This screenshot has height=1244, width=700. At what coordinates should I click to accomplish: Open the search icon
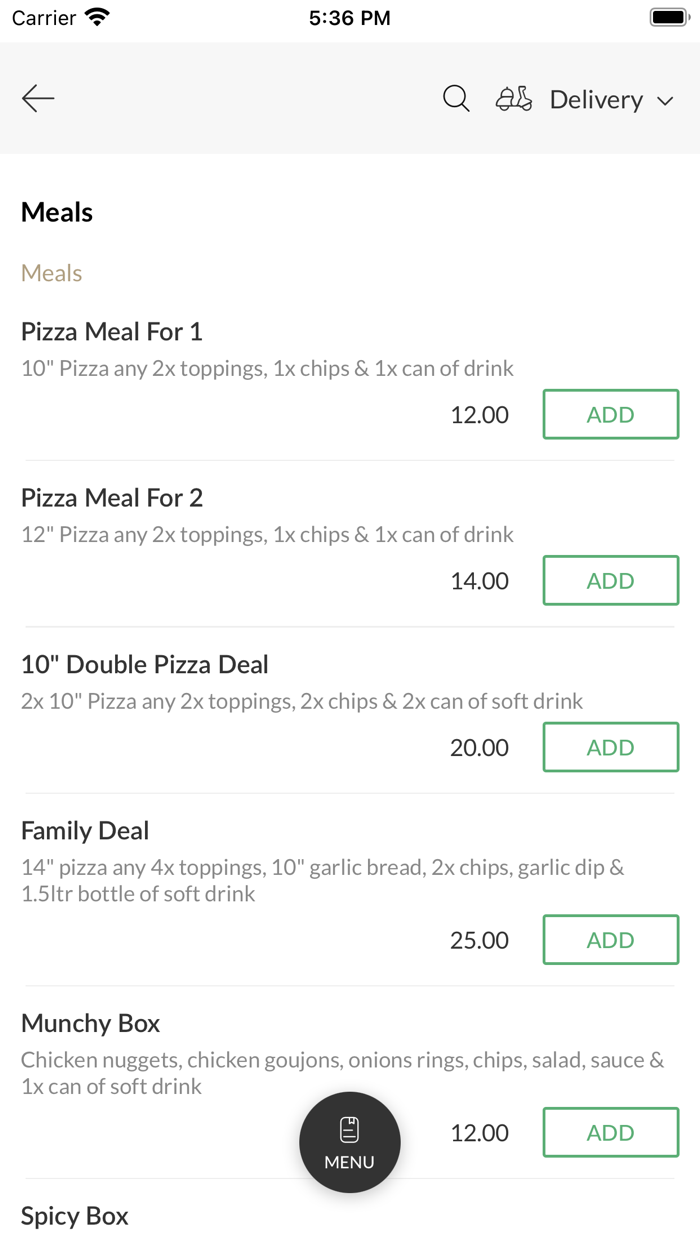pos(456,98)
